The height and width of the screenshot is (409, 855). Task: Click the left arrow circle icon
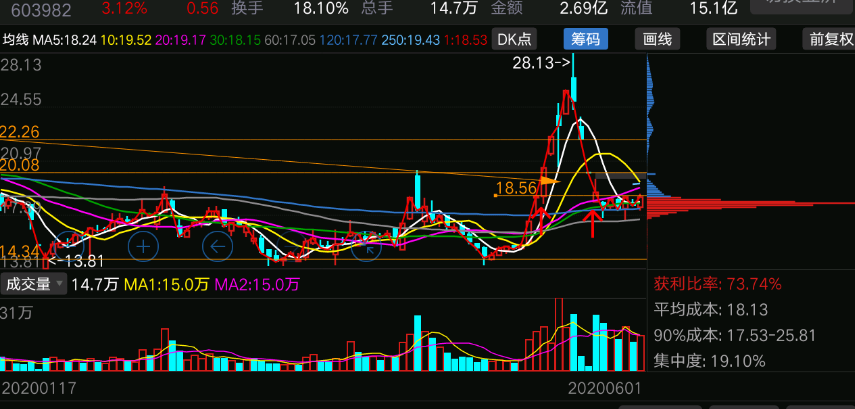218,247
